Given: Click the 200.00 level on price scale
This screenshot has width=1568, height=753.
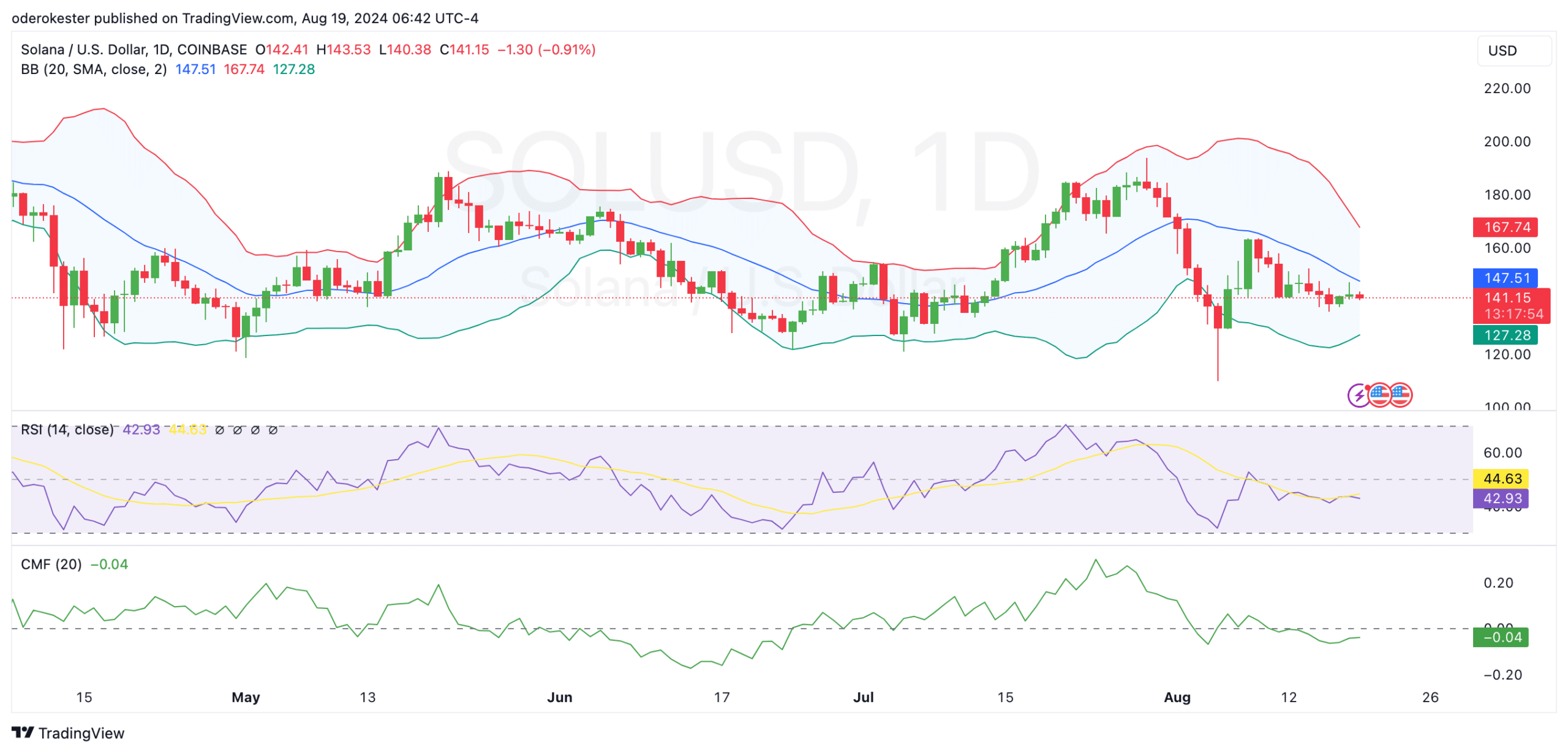Looking at the screenshot, I should (x=1506, y=141).
